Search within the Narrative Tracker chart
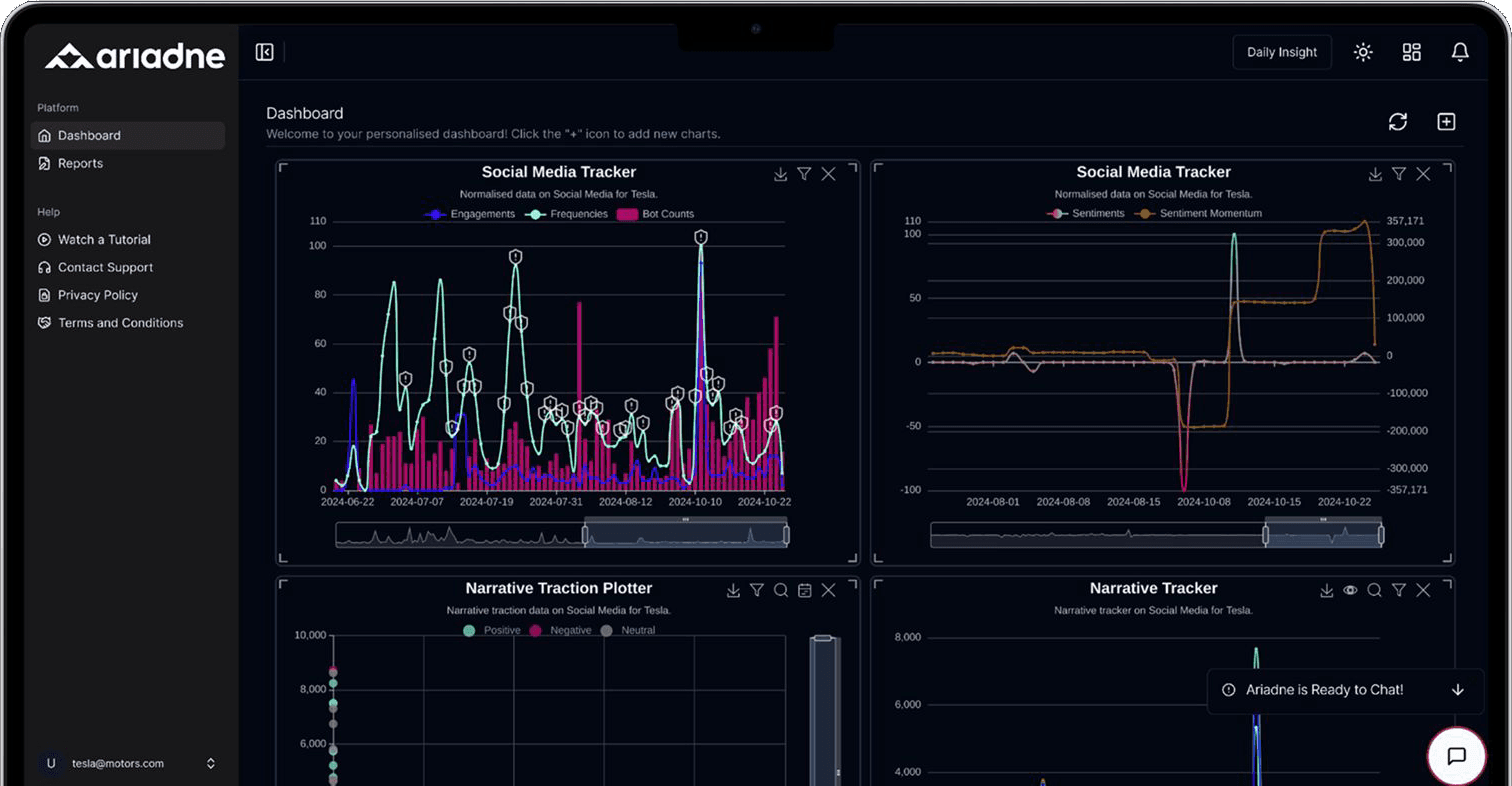The image size is (1512, 786). point(1375,591)
